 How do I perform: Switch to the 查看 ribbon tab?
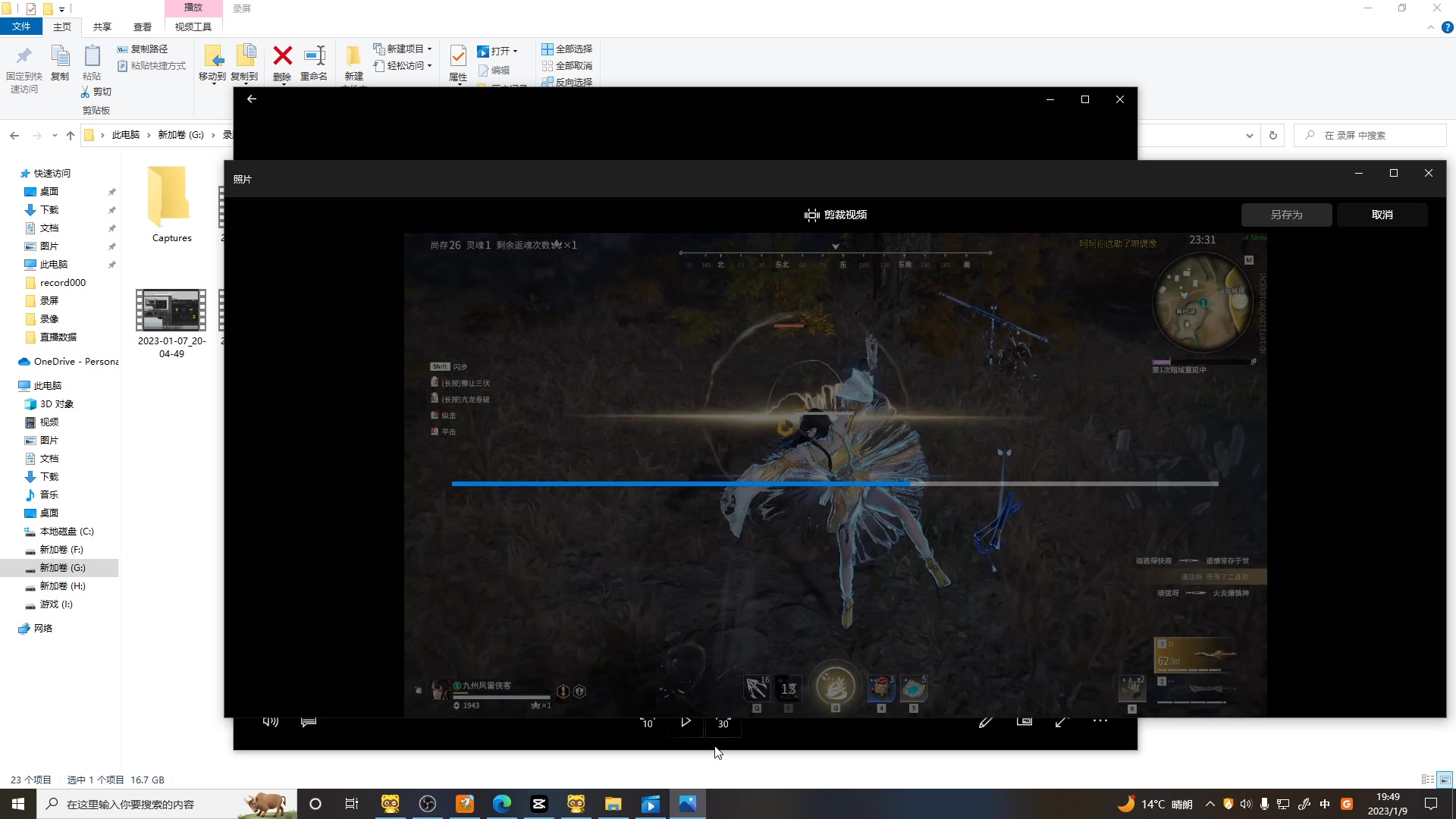143,27
